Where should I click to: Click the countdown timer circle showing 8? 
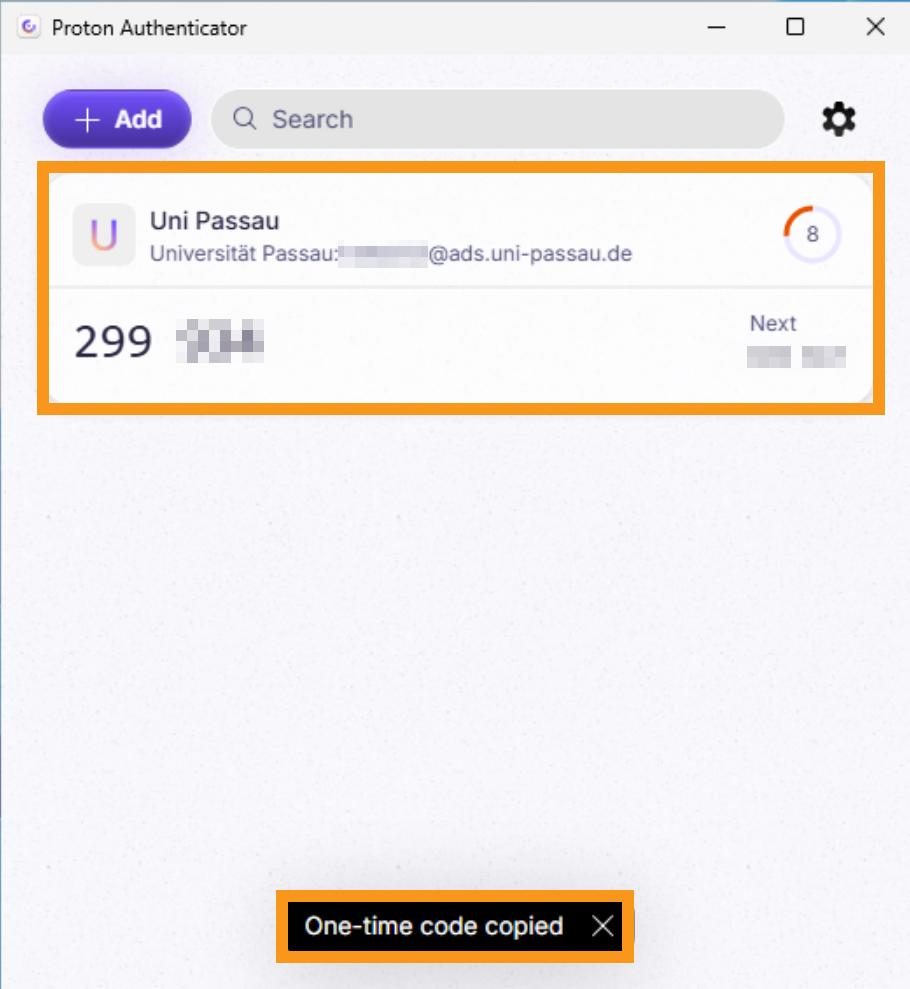(812, 234)
